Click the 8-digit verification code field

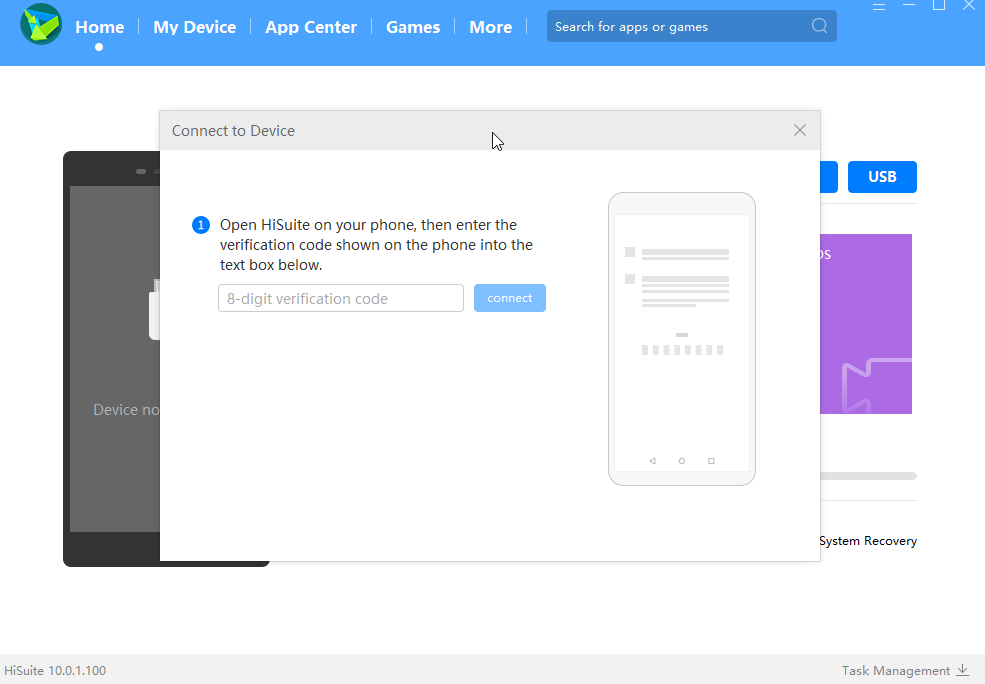(341, 298)
